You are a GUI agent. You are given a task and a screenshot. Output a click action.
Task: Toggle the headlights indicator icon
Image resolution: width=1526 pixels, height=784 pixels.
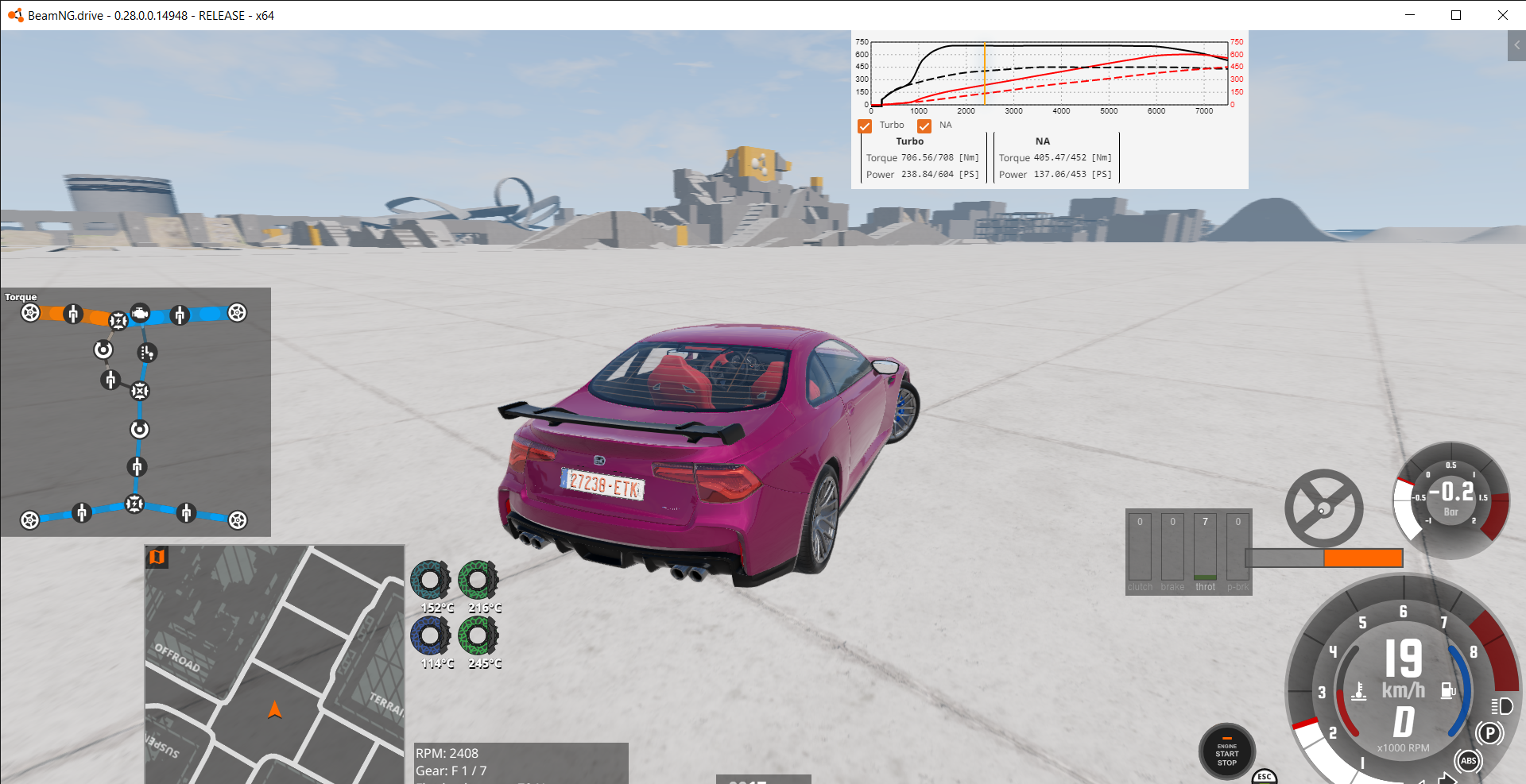1501,706
